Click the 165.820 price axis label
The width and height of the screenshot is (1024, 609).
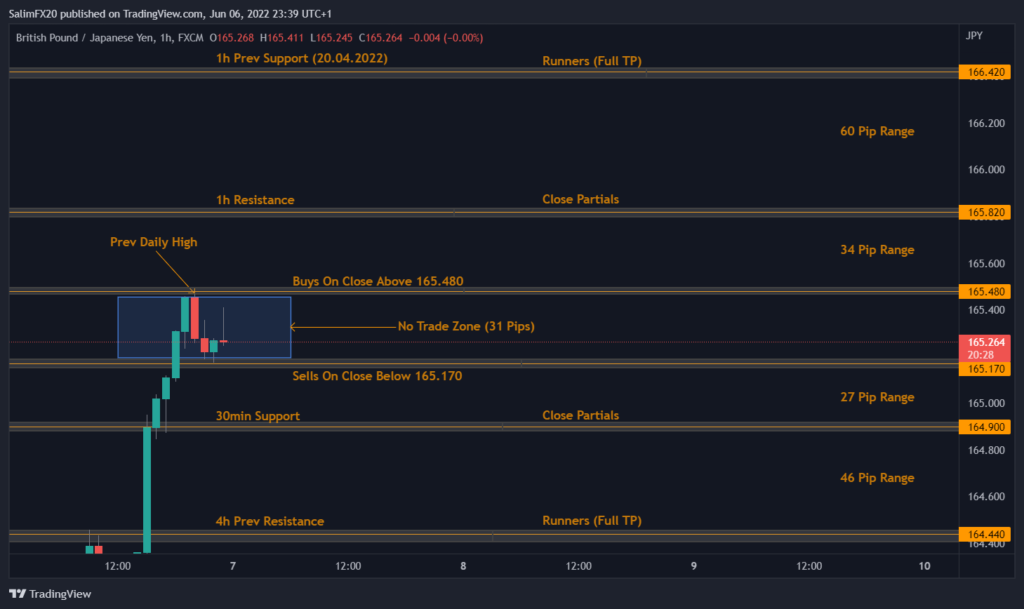click(985, 213)
